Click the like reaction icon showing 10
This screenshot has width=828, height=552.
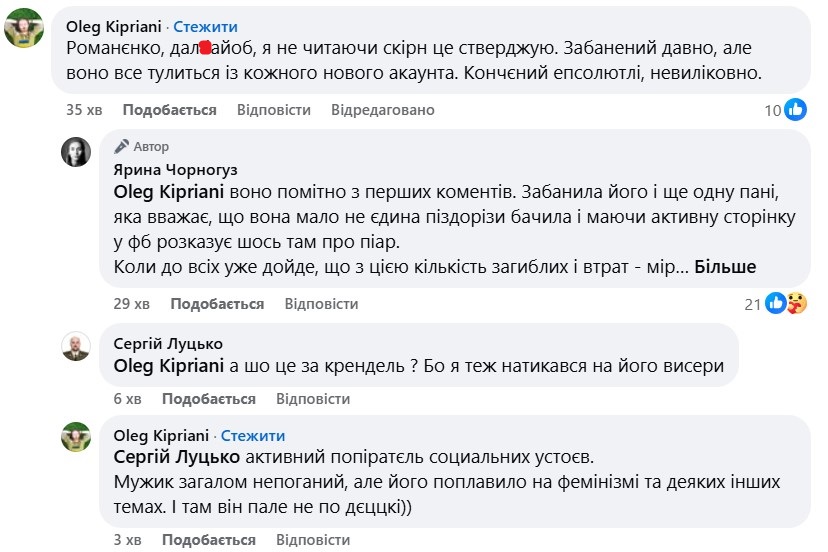tap(796, 110)
